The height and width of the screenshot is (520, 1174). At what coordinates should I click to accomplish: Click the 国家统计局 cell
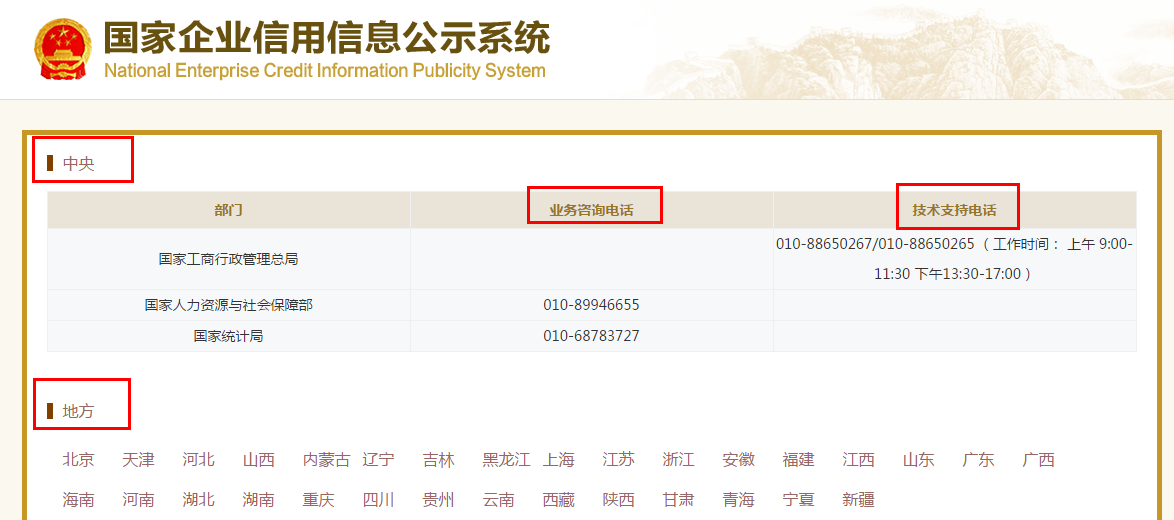coord(228,336)
